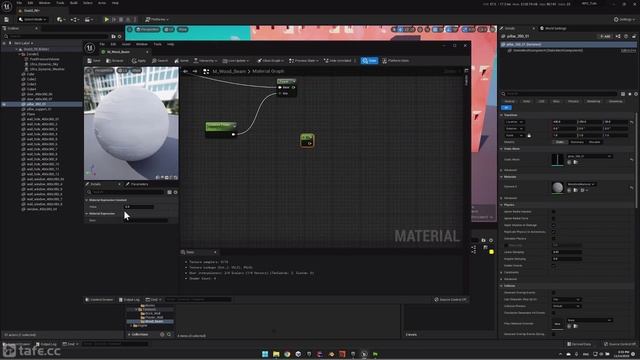Open Edit menu in material editor window
640x360 pixels.
click(x=113, y=44)
